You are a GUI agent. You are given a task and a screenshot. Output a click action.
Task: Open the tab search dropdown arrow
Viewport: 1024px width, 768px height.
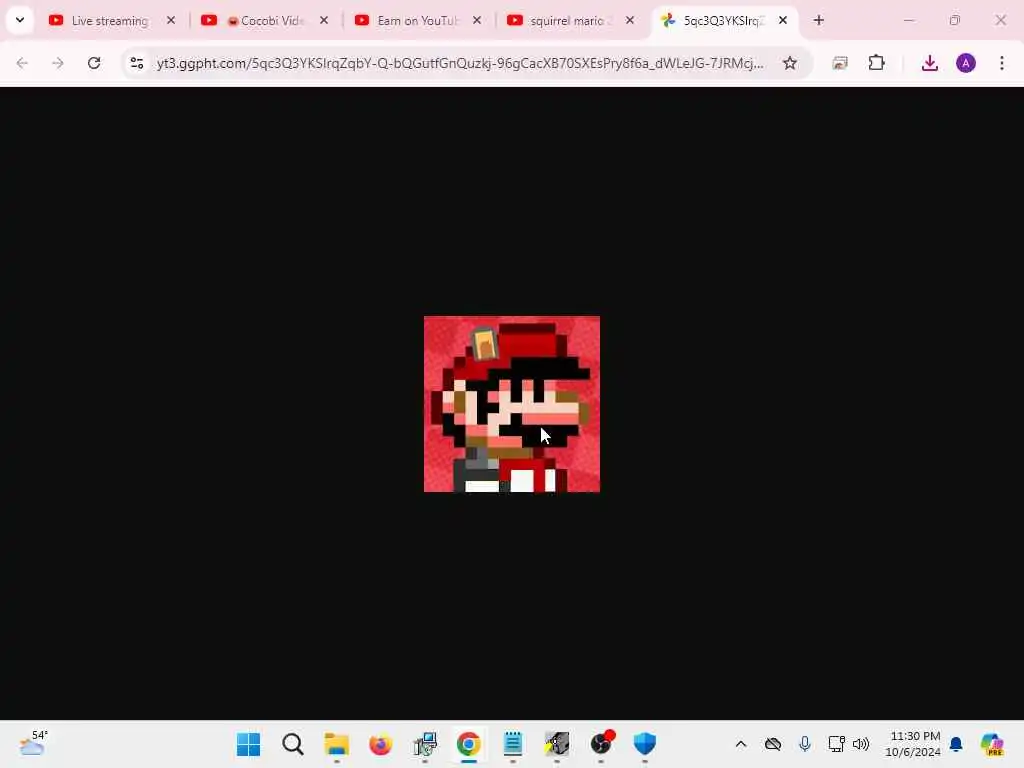pos(20,20)
